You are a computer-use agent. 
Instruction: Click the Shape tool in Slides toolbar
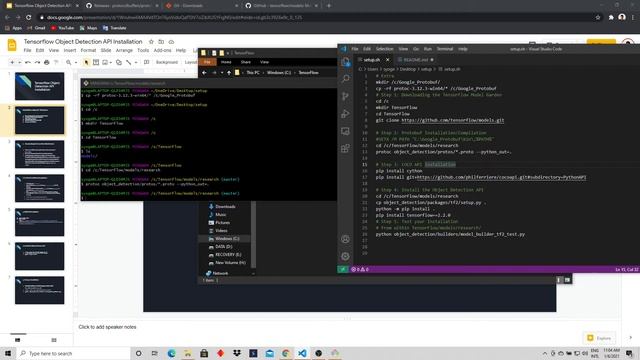pyautogui.click(x=119, y=62)
